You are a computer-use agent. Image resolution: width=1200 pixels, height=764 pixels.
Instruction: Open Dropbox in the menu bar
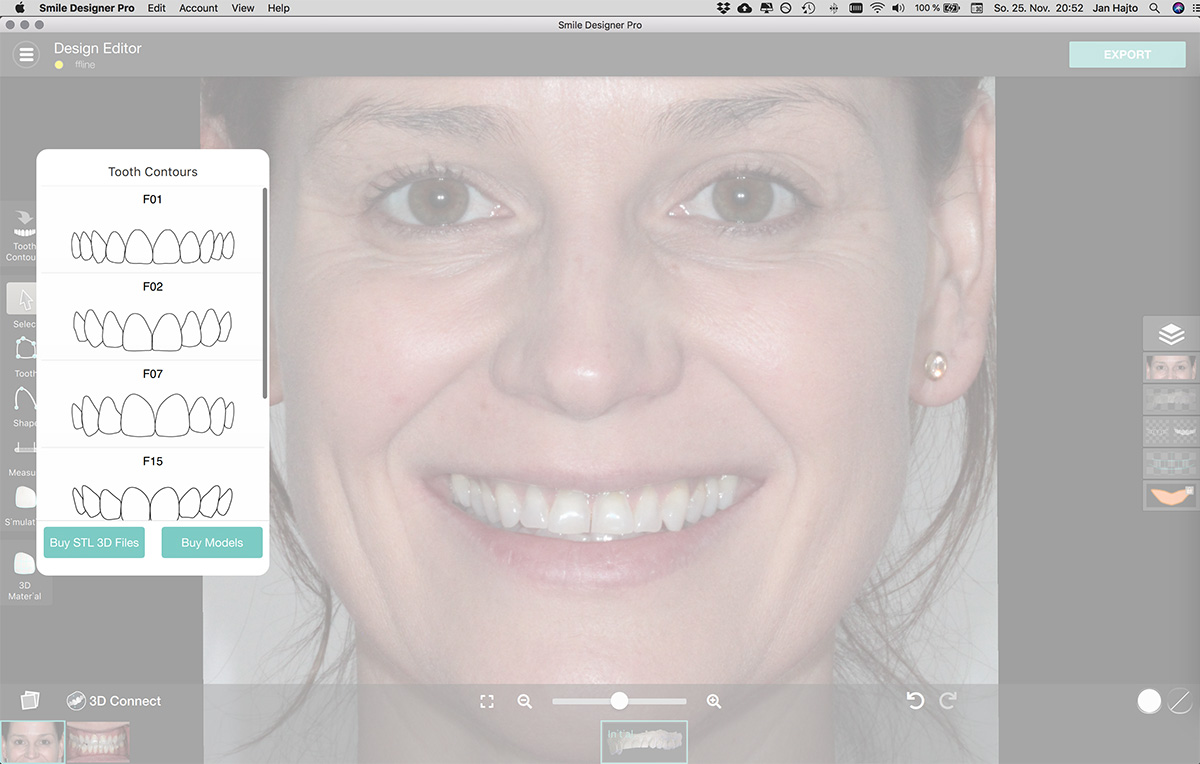click(x=723, y=8)
